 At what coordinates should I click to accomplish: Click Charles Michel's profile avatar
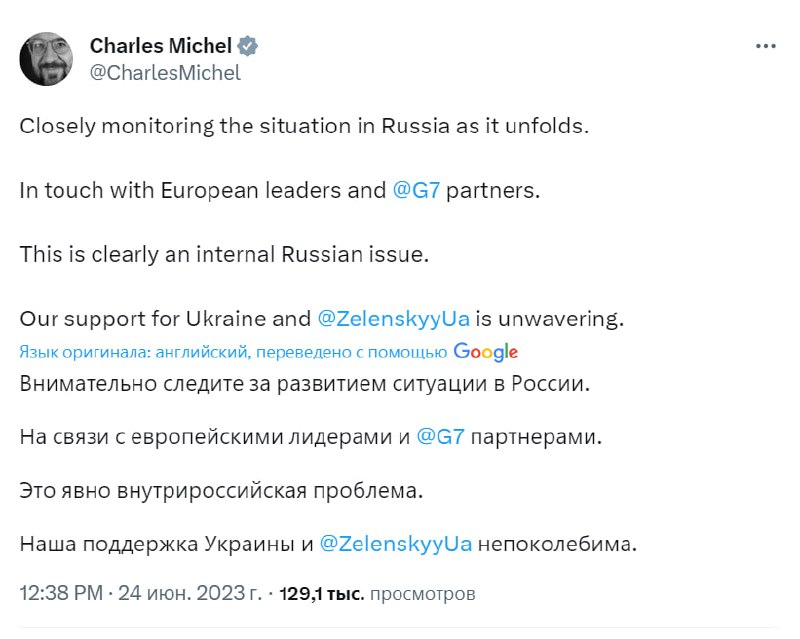(46, 58)
